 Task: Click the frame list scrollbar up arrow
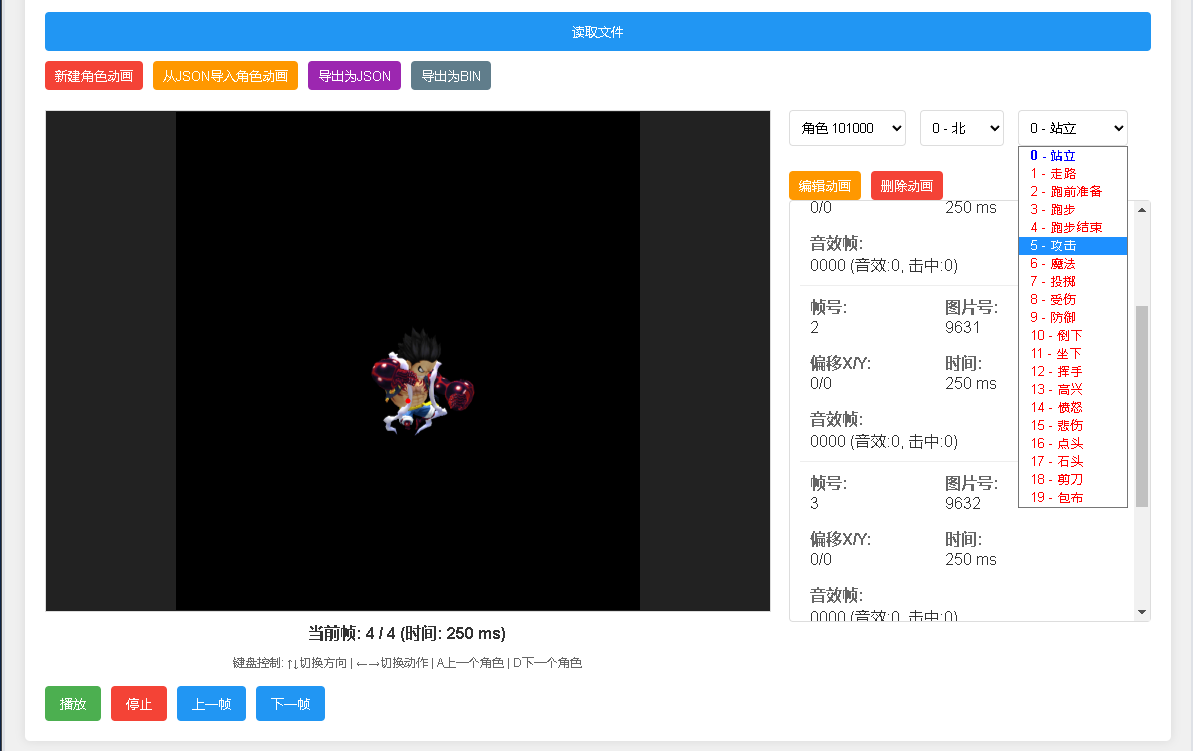pyautogui.click(x=1141, y=209)
